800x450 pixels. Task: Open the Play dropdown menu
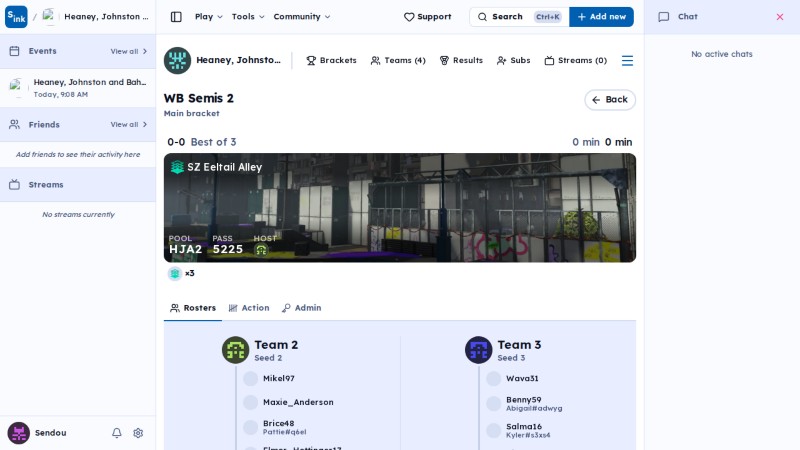pyautogui.click(x=209, y=17)
